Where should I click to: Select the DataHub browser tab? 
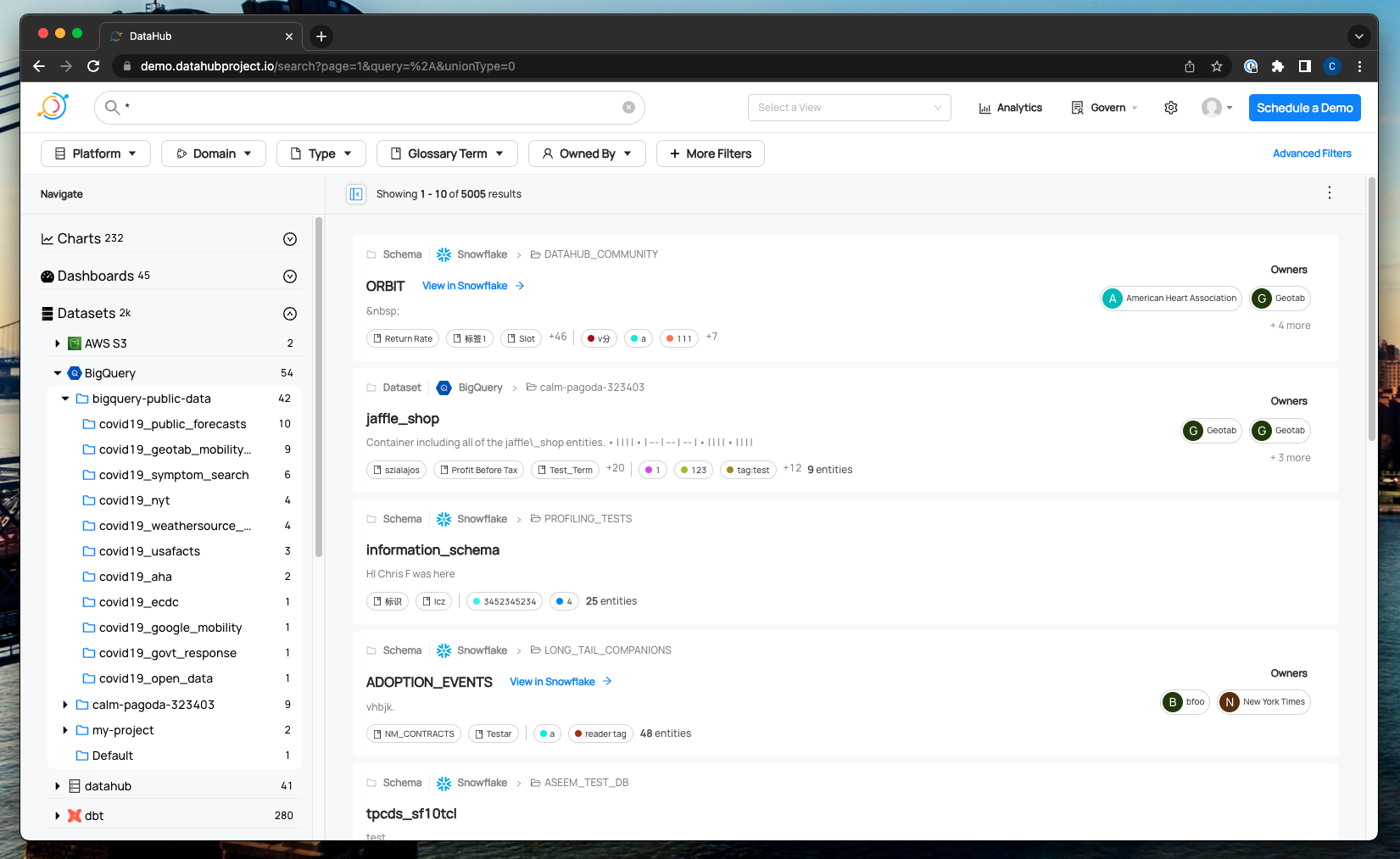[202, 36]
